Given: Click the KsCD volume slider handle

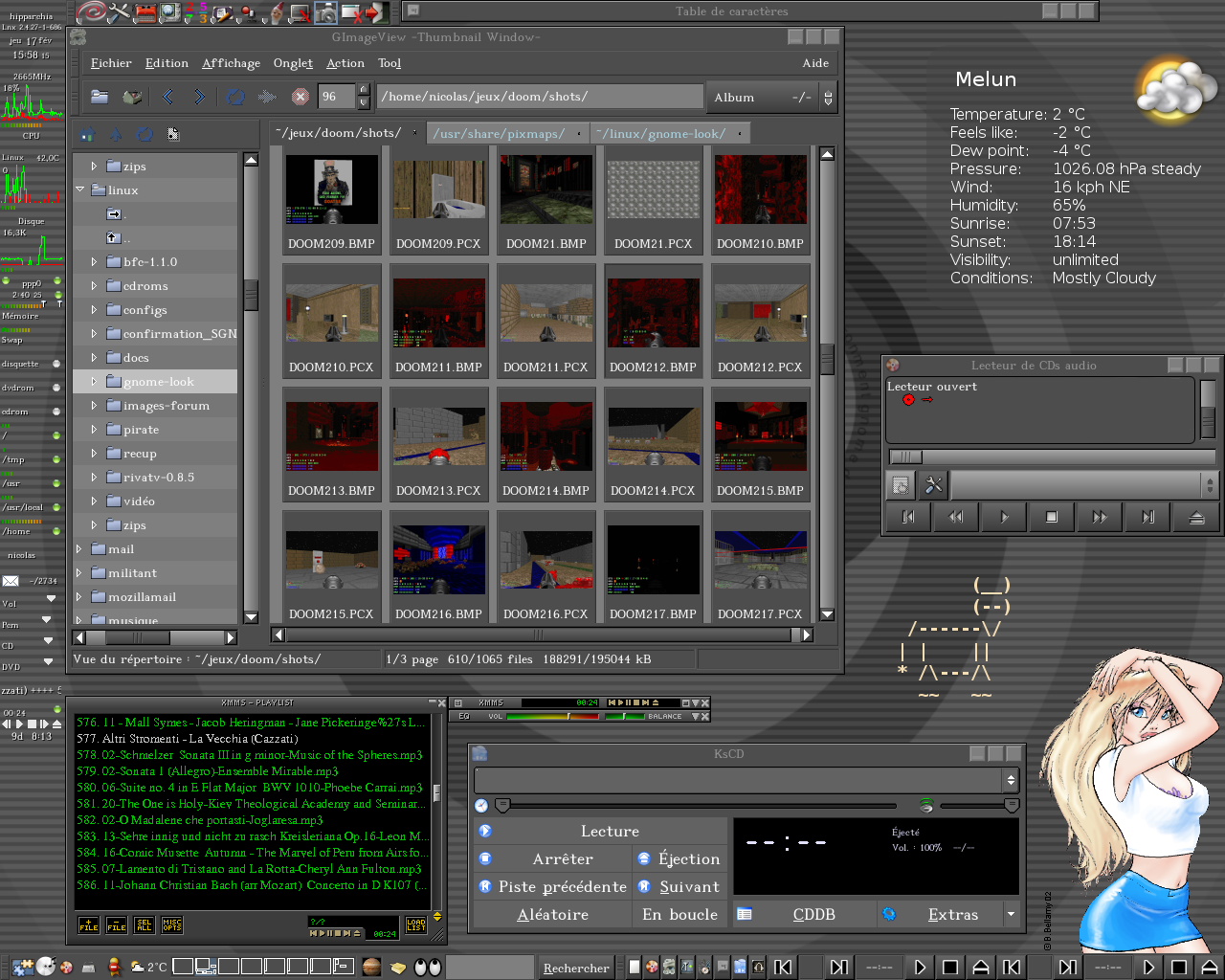Looking at the screenshot, I should tap(1011, 805).
